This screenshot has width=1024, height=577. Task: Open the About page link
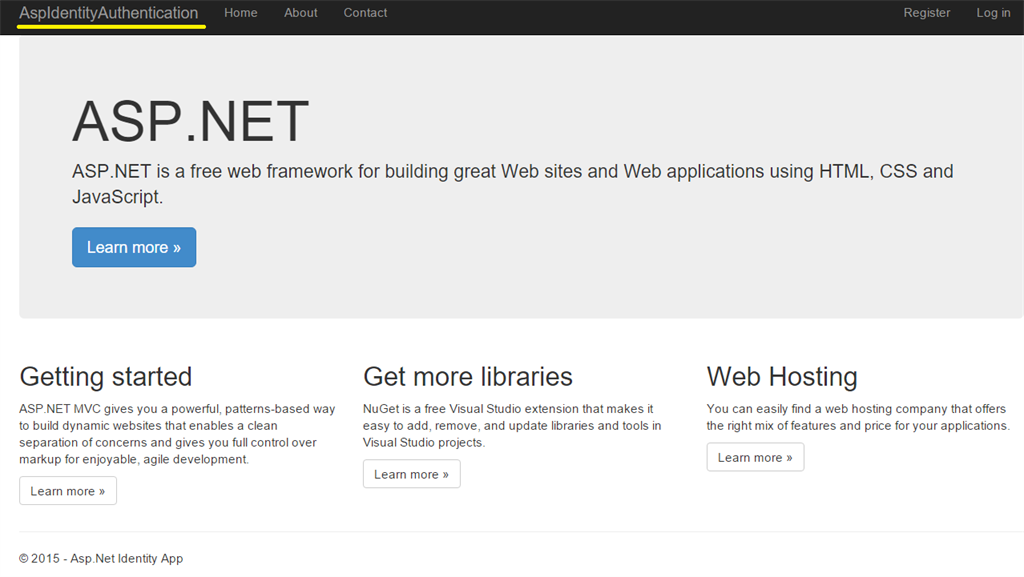coord(300,13)
